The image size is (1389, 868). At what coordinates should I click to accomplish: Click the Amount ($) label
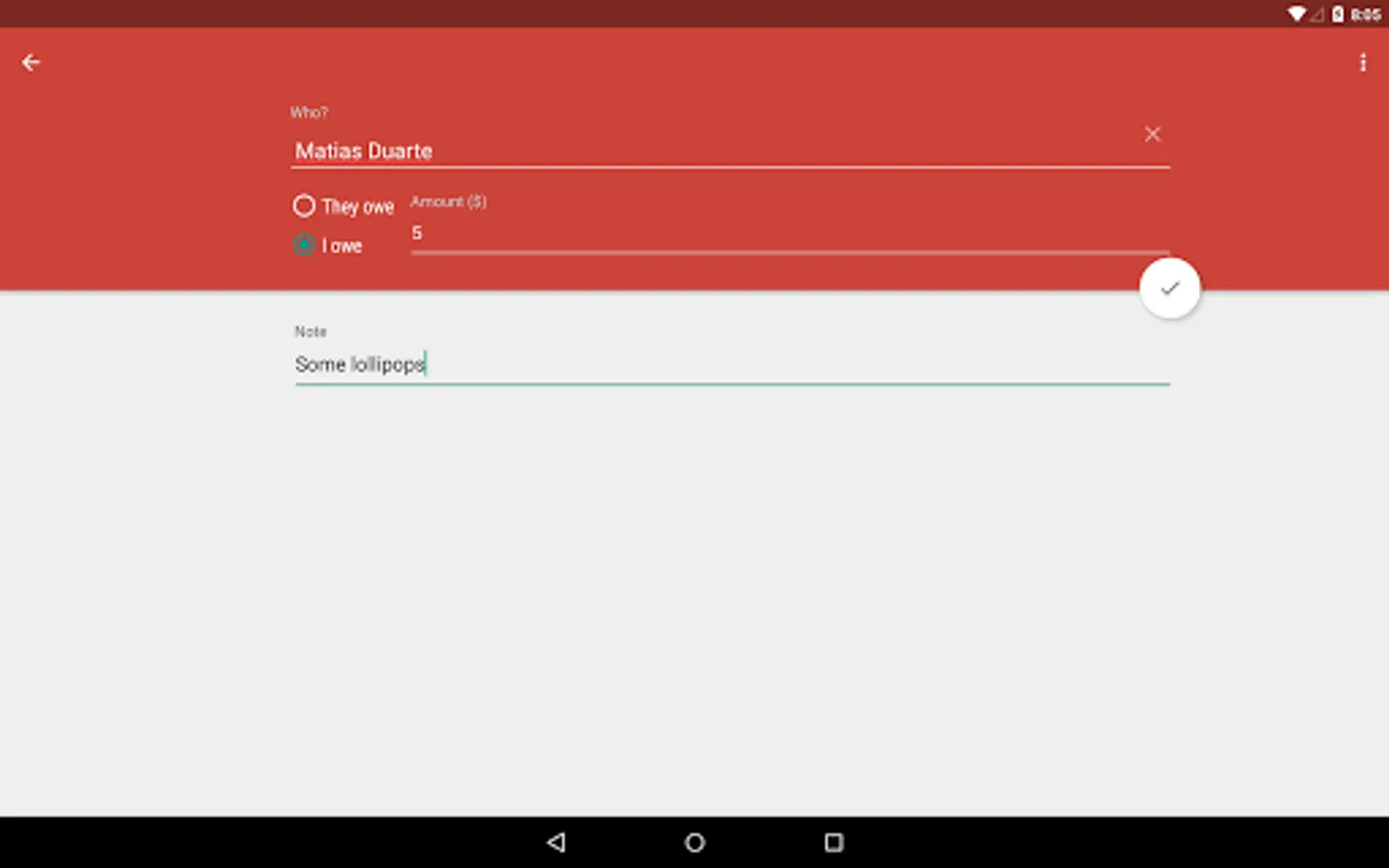[449, 202]
